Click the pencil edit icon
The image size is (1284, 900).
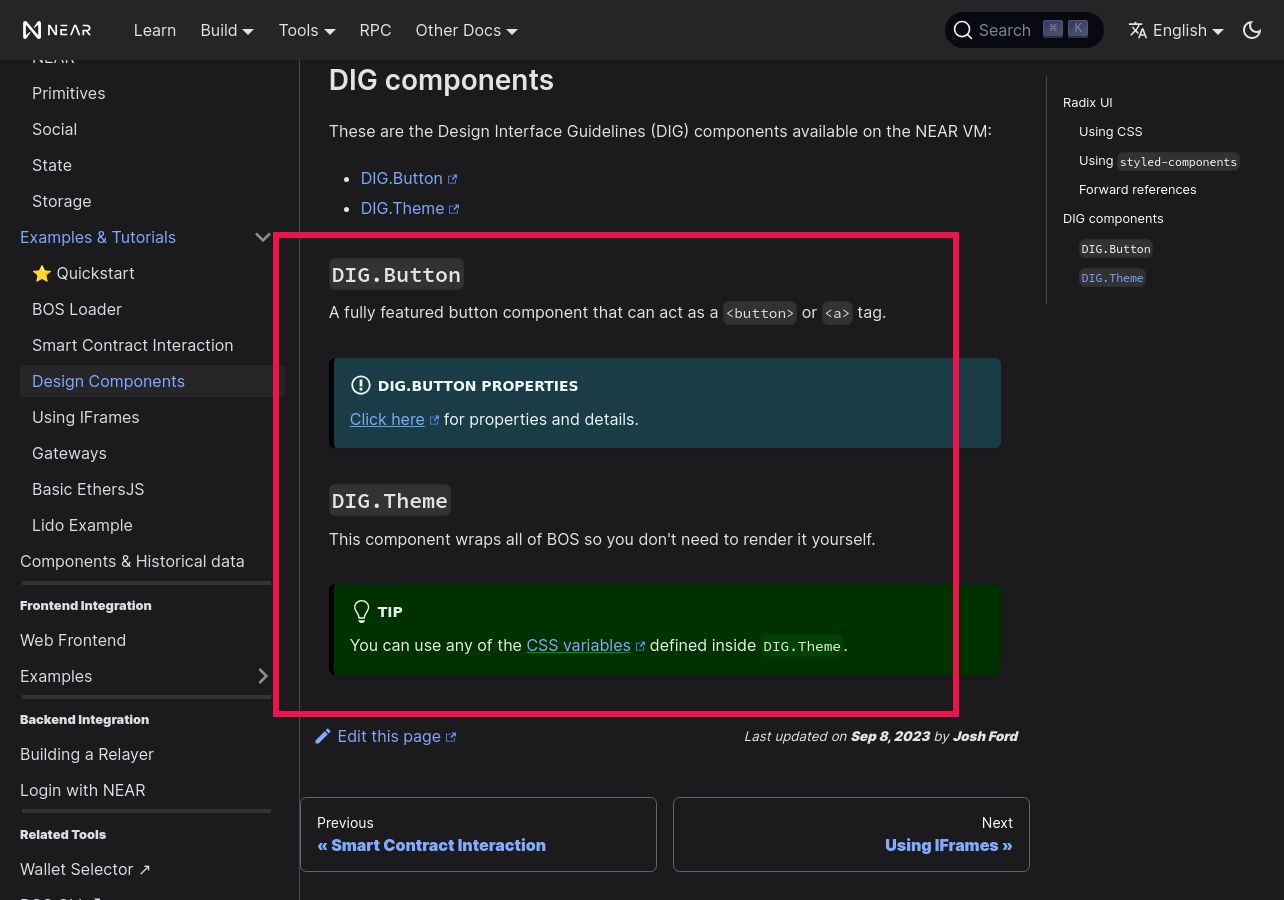323,736
